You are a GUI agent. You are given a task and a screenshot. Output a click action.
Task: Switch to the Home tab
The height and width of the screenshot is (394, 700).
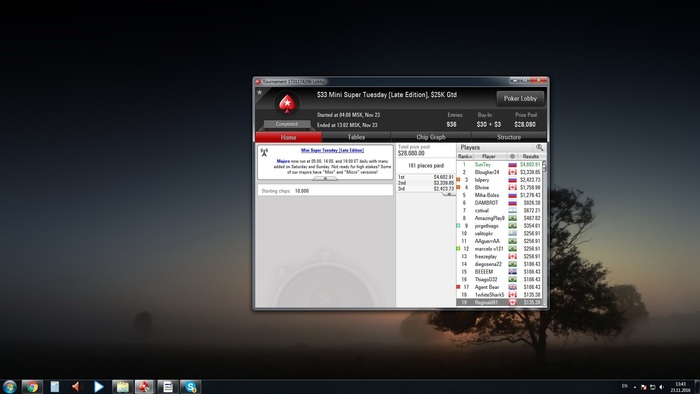(288, 137)
